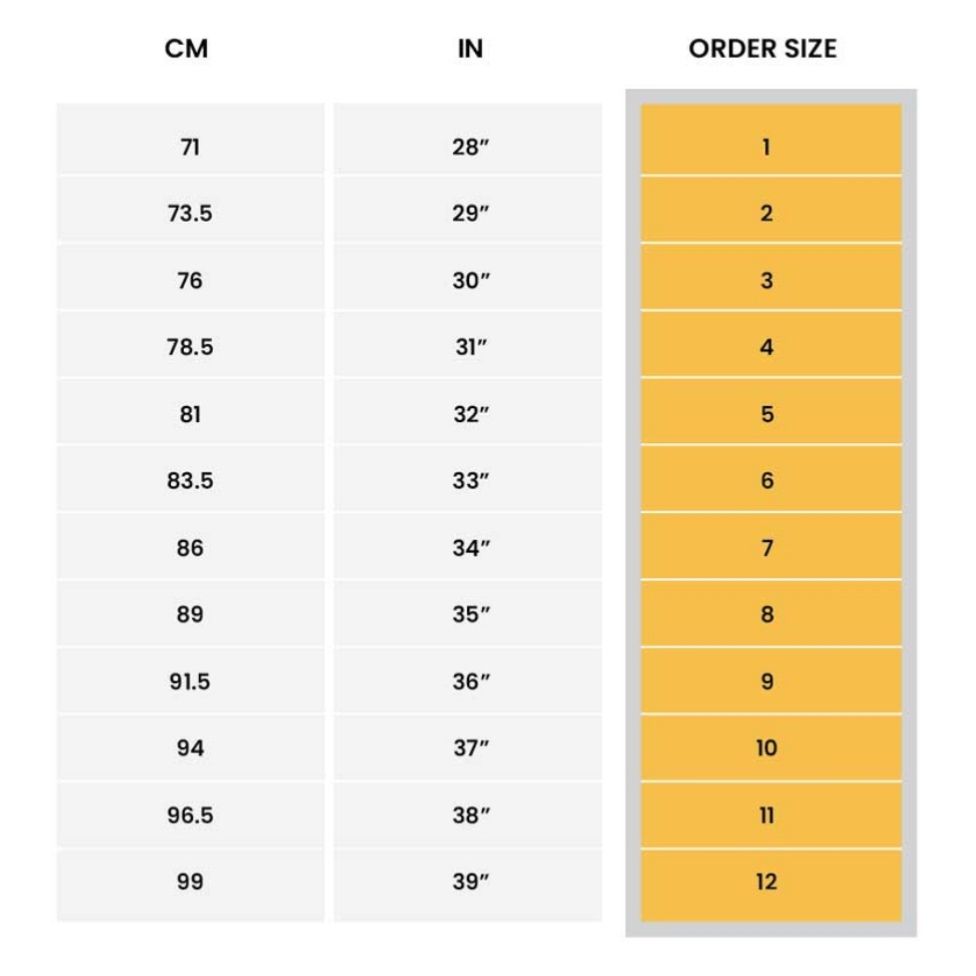Click the 73.5 centimeter cell
This screenshot has height=976, width=976.
coord(190,214)
